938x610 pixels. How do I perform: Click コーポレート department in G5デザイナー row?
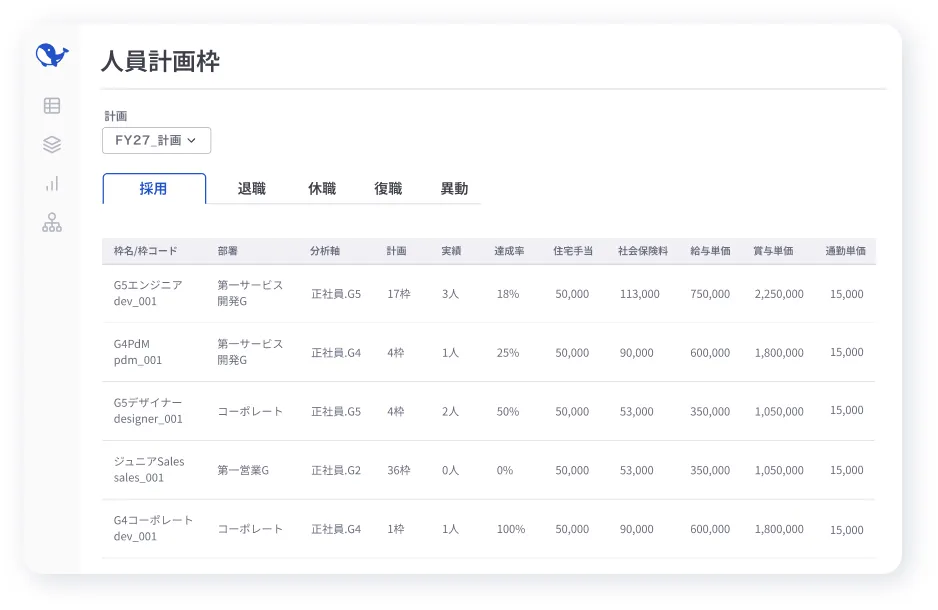(x=250, y=411)
